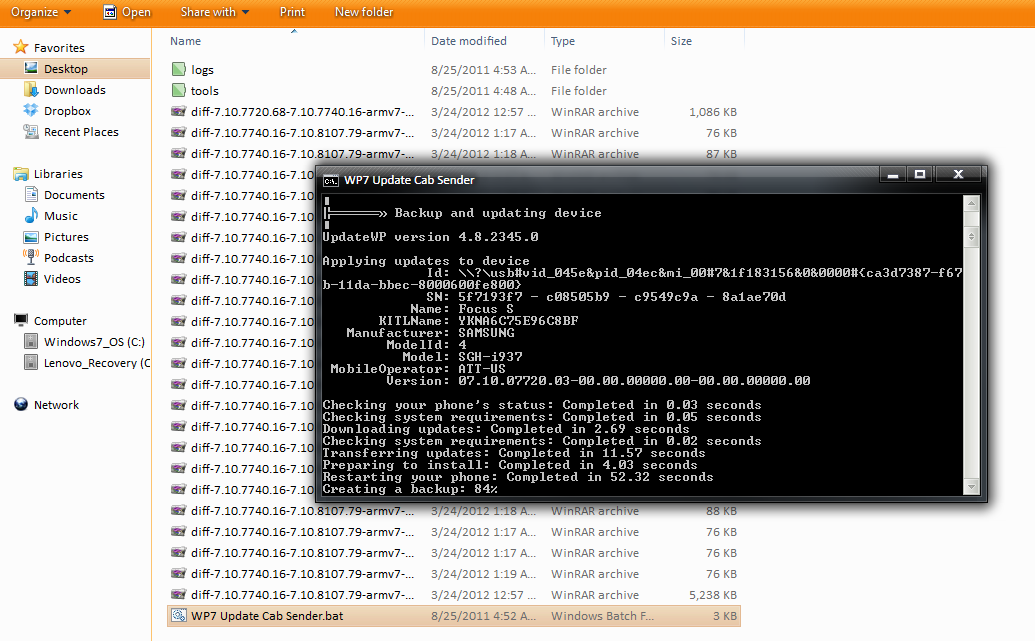Open the Dropbox sidebar icon
This screenshot has height=641, width=1035.
pyautogui.click(x=31, y=110)
